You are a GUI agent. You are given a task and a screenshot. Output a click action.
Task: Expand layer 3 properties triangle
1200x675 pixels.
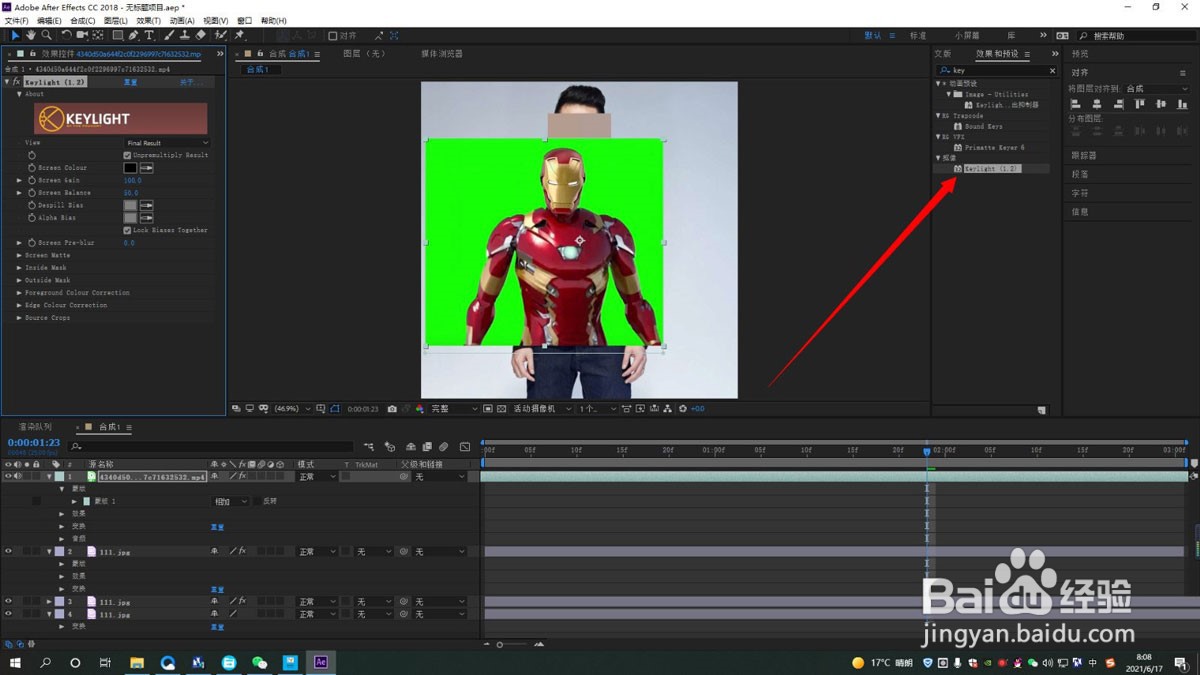(49, 602)
